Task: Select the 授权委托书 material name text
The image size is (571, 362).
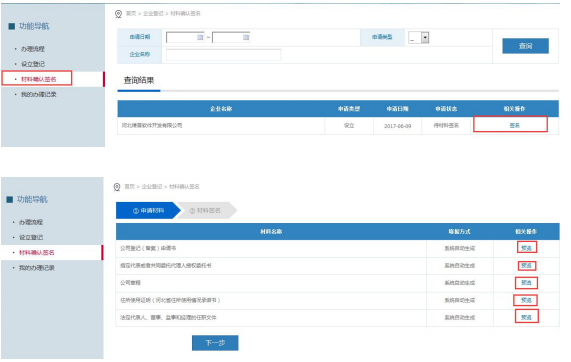Action: point(166,265)
